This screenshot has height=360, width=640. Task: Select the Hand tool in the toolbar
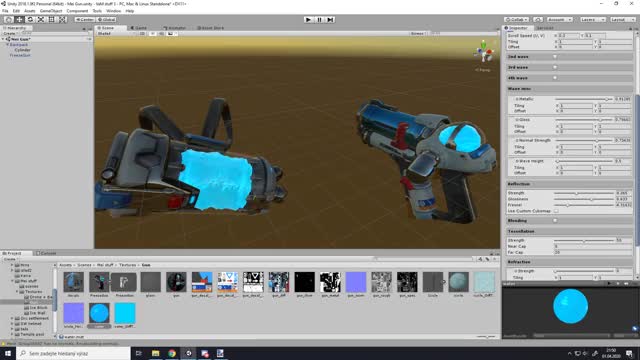click(x=9, y=20)
